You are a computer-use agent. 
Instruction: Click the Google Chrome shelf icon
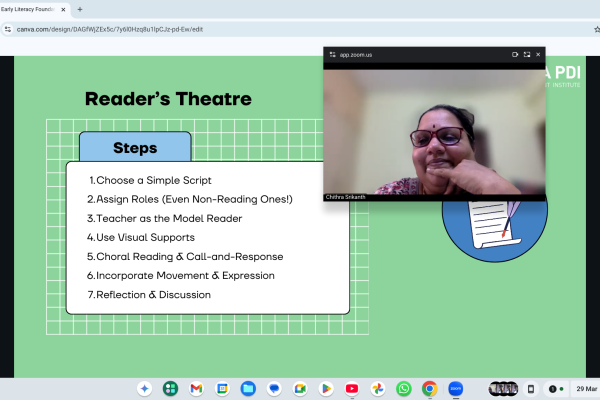(x=430, y=388)
